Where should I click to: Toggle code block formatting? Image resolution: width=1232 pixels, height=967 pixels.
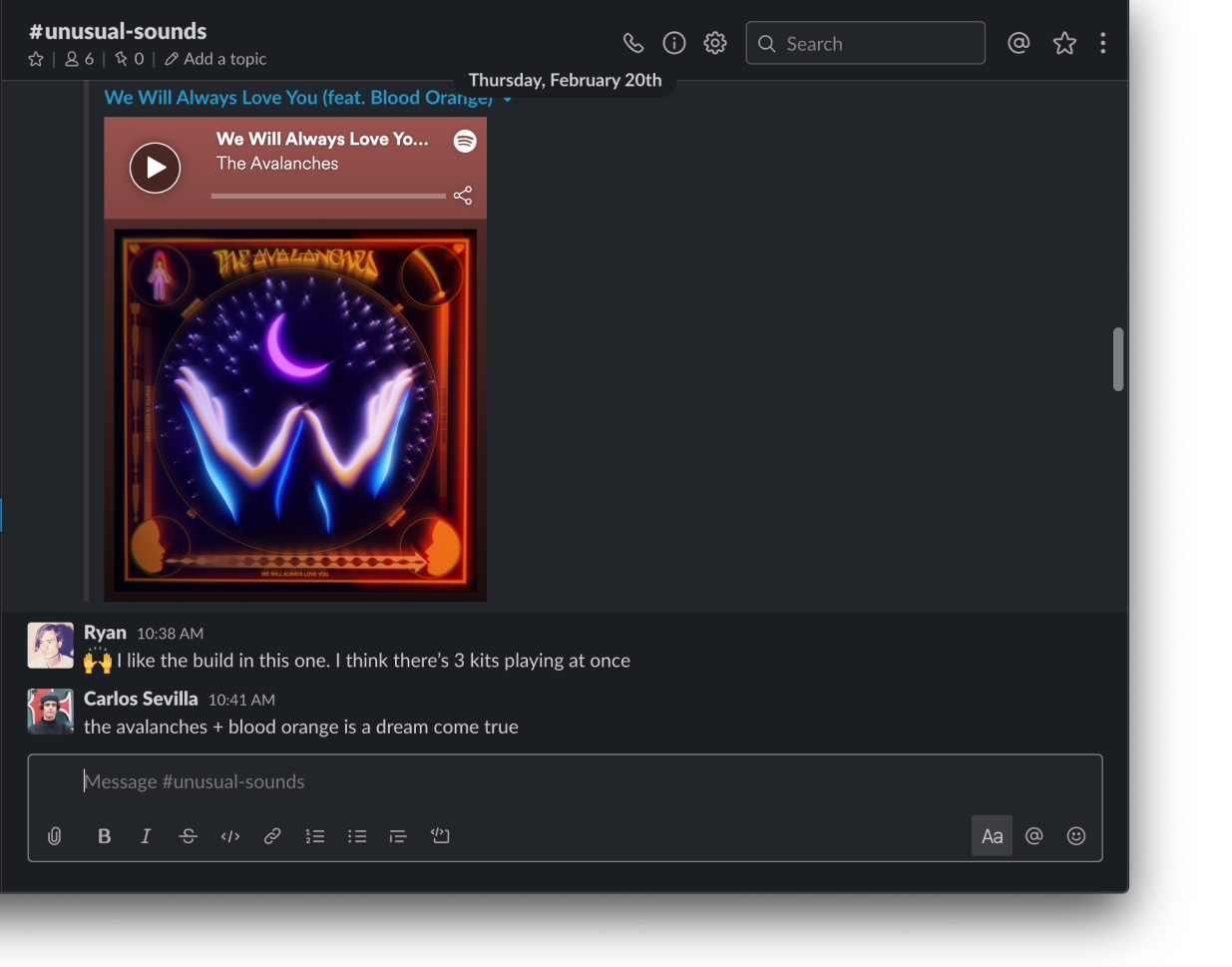[440, 835]
